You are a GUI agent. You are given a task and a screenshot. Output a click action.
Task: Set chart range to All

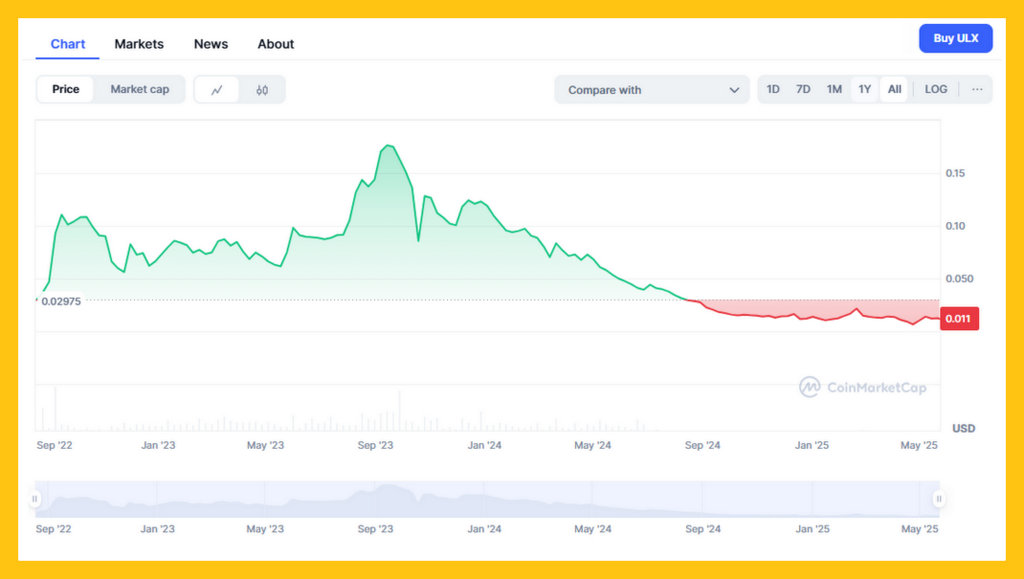[x=895, y=89]
